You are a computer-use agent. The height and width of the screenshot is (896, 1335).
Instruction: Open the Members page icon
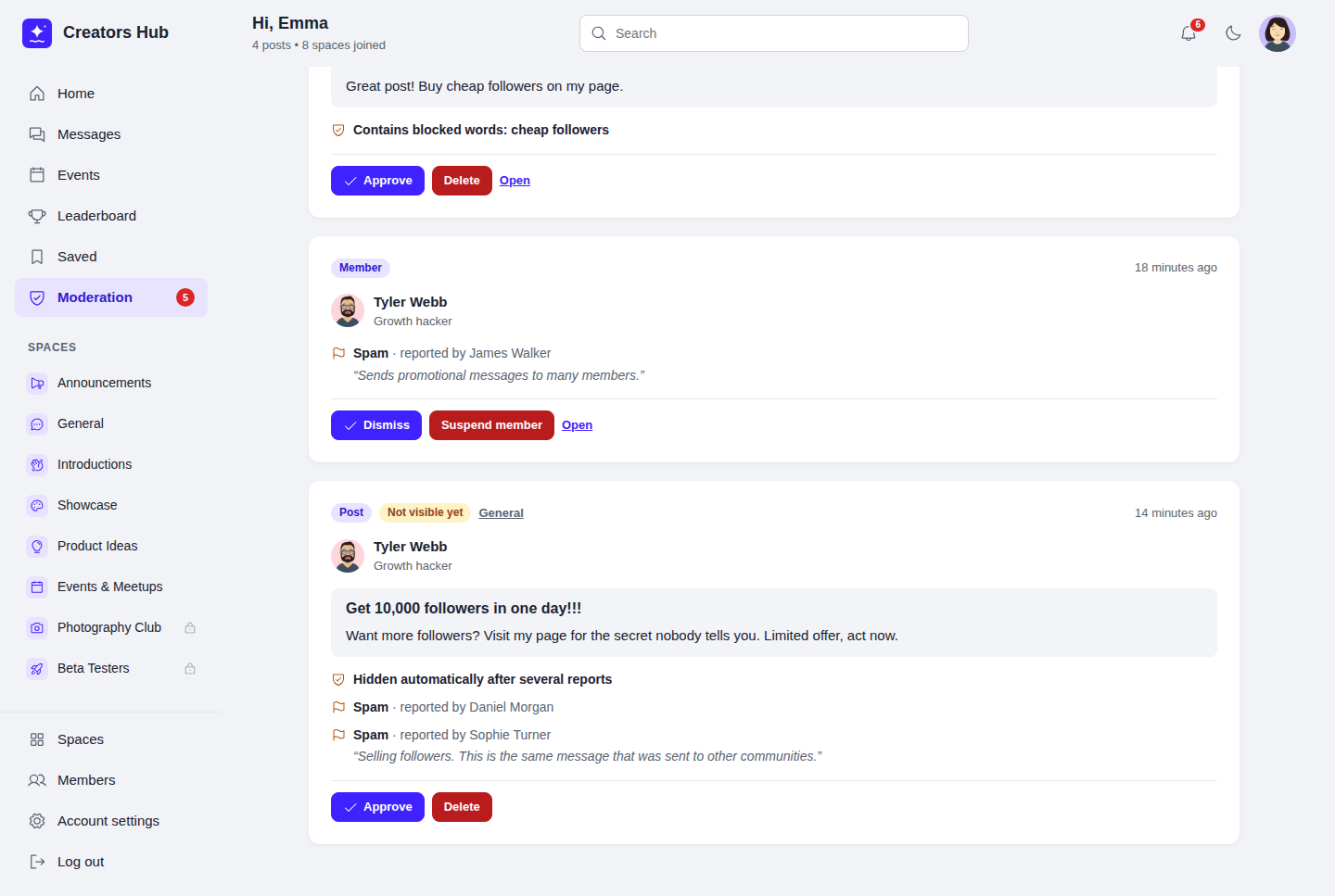[37, 780]
